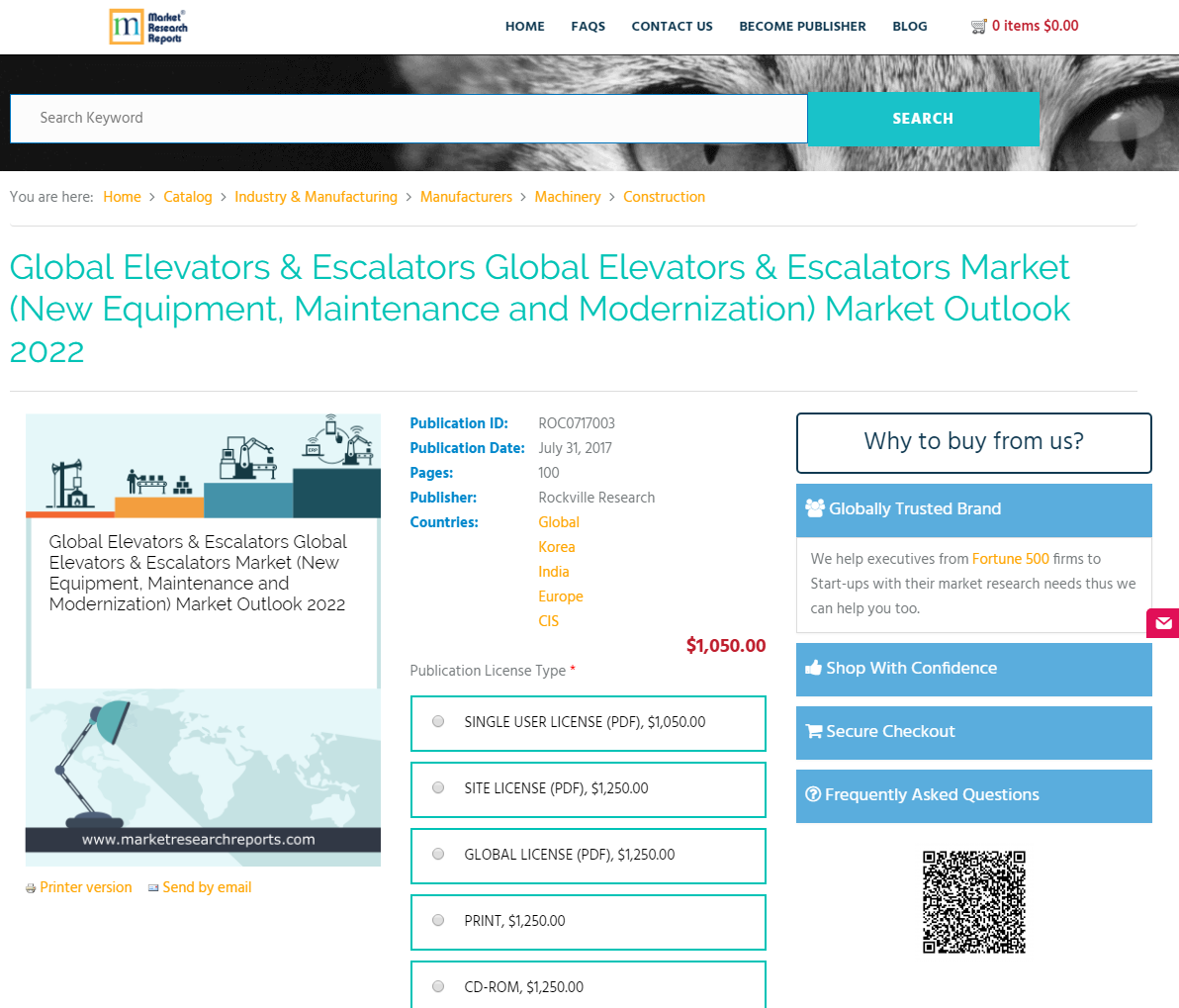Viewport: 1179px width, 1008px height.
Task: Click the email icon beside Send by email
Action: click(x=153, y=887)
